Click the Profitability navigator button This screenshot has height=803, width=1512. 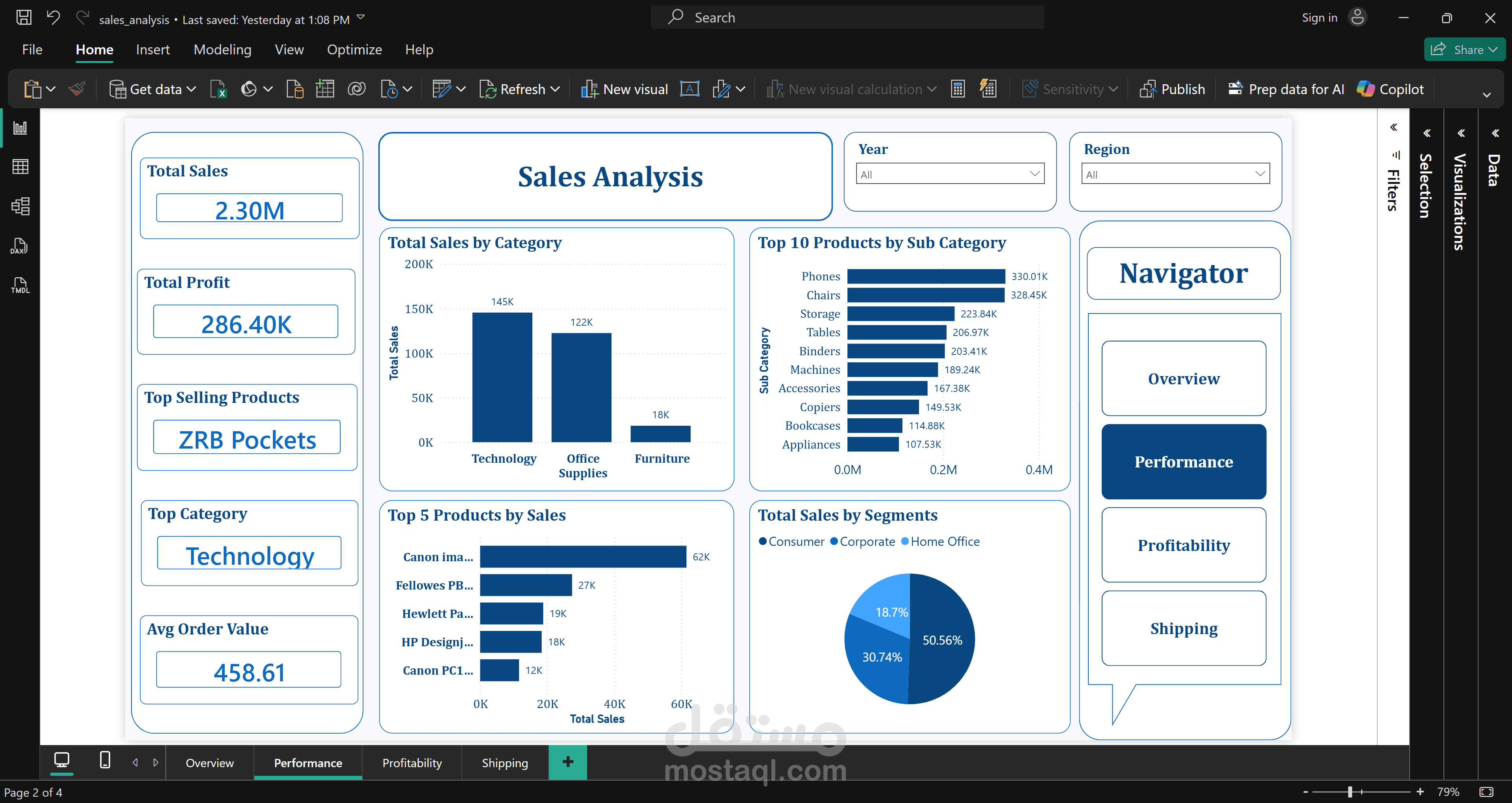click(1183, 545)
